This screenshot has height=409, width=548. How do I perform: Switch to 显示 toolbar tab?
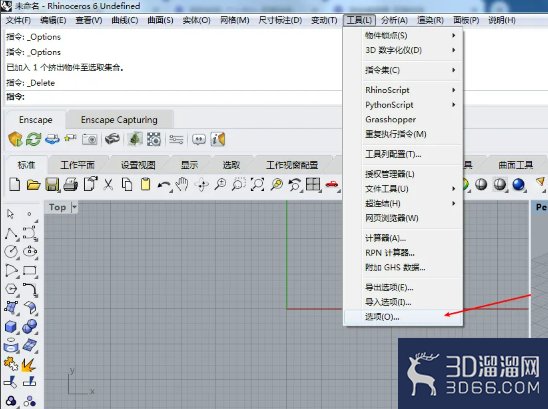(189, 165)
